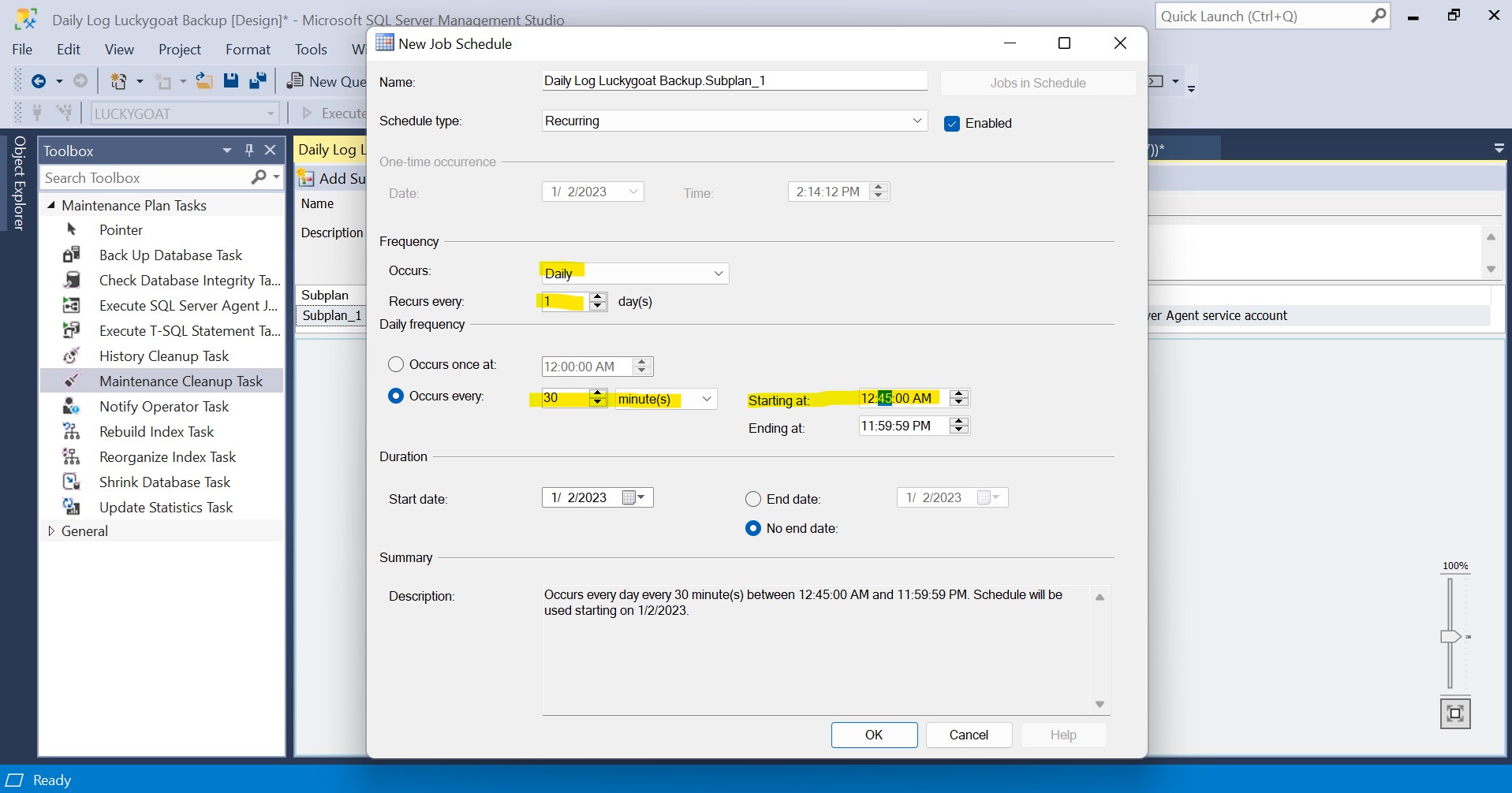The image size is (1512, 793).
Task: Click the Rebuild Index Task icon
Action: tap(72, 431)
